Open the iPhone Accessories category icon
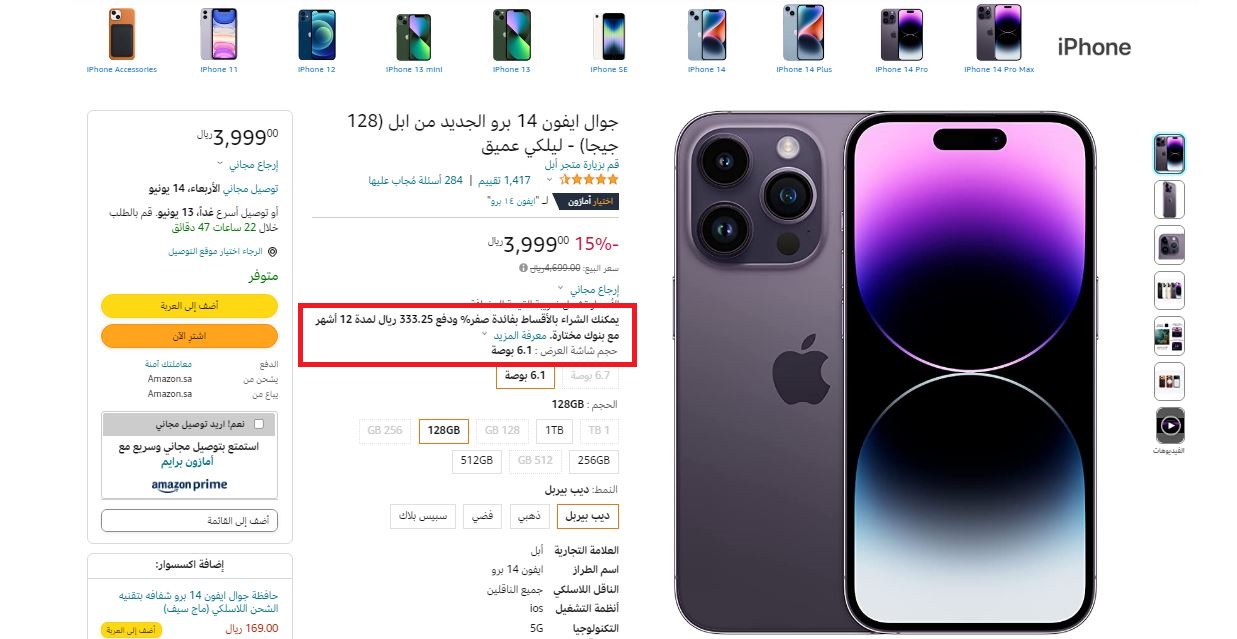The height and width of the screenshot is (639, 1237). tap(121, 35)
